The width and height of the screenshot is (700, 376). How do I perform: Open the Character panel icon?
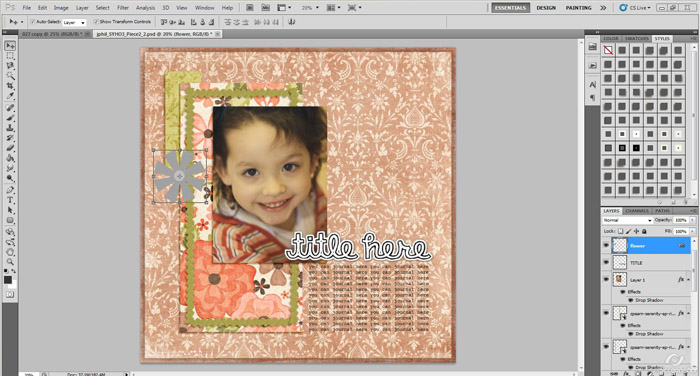click(x=592, y=84)
